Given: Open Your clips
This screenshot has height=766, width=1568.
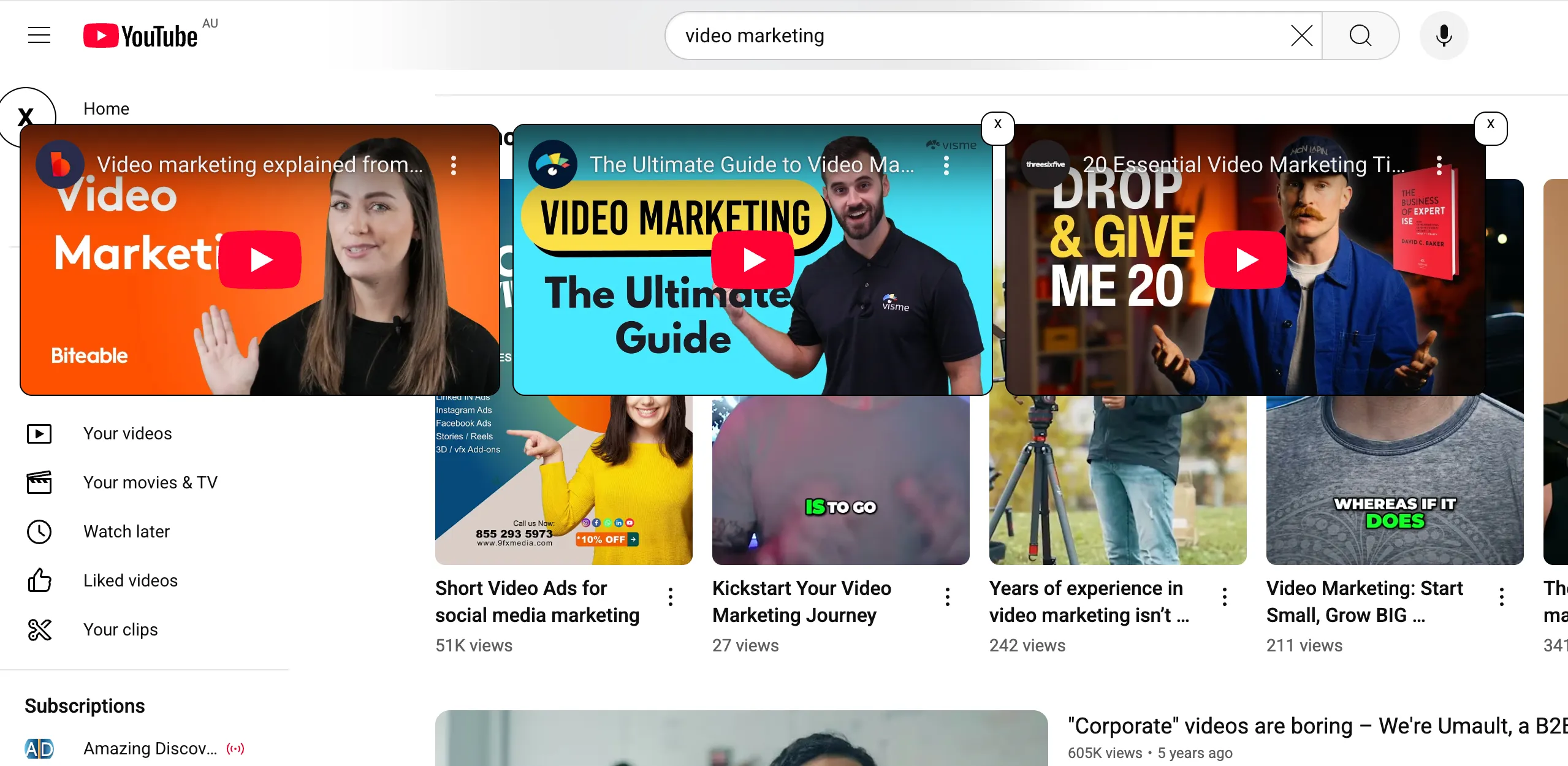Looking at the screenshot, I should [121, 629].
